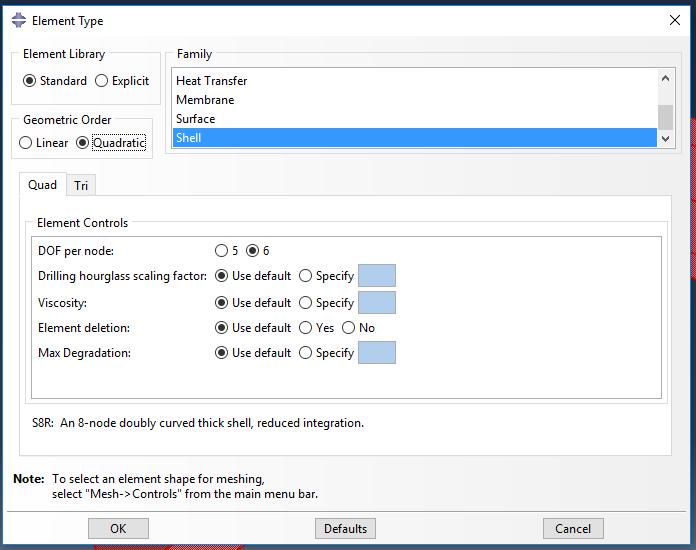The height and width of the screenshot is (550, 696).
Task: Choose Quadratic geometric order
Action: coord(111,142)
